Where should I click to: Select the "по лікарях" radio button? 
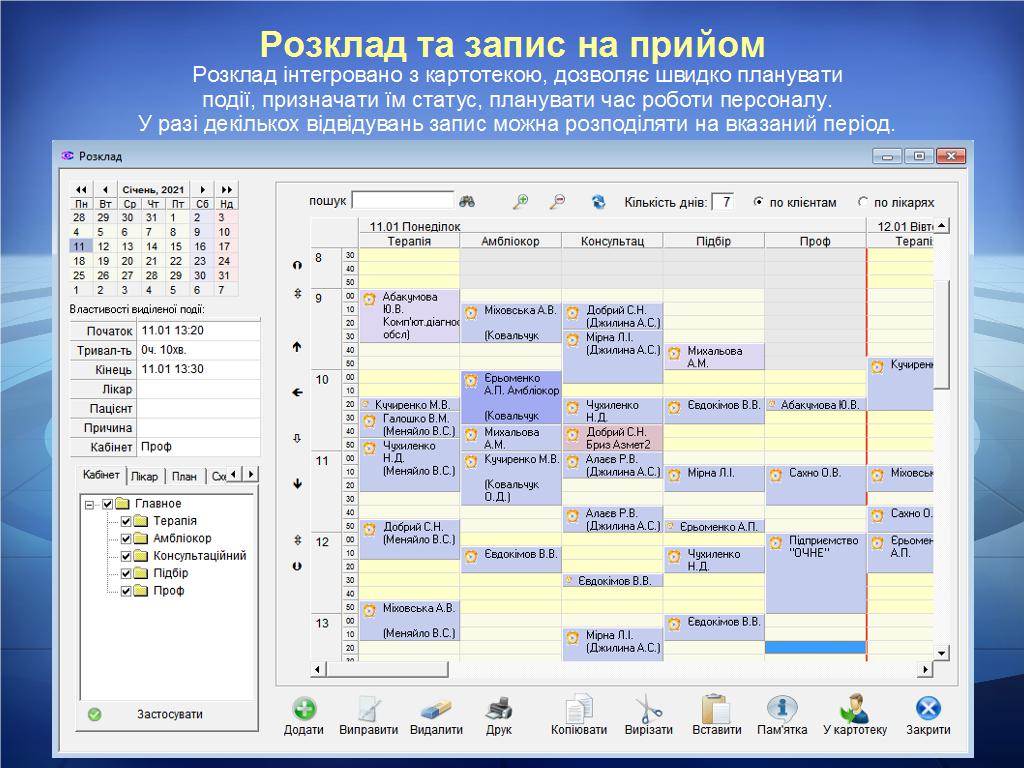pos(863,202)
